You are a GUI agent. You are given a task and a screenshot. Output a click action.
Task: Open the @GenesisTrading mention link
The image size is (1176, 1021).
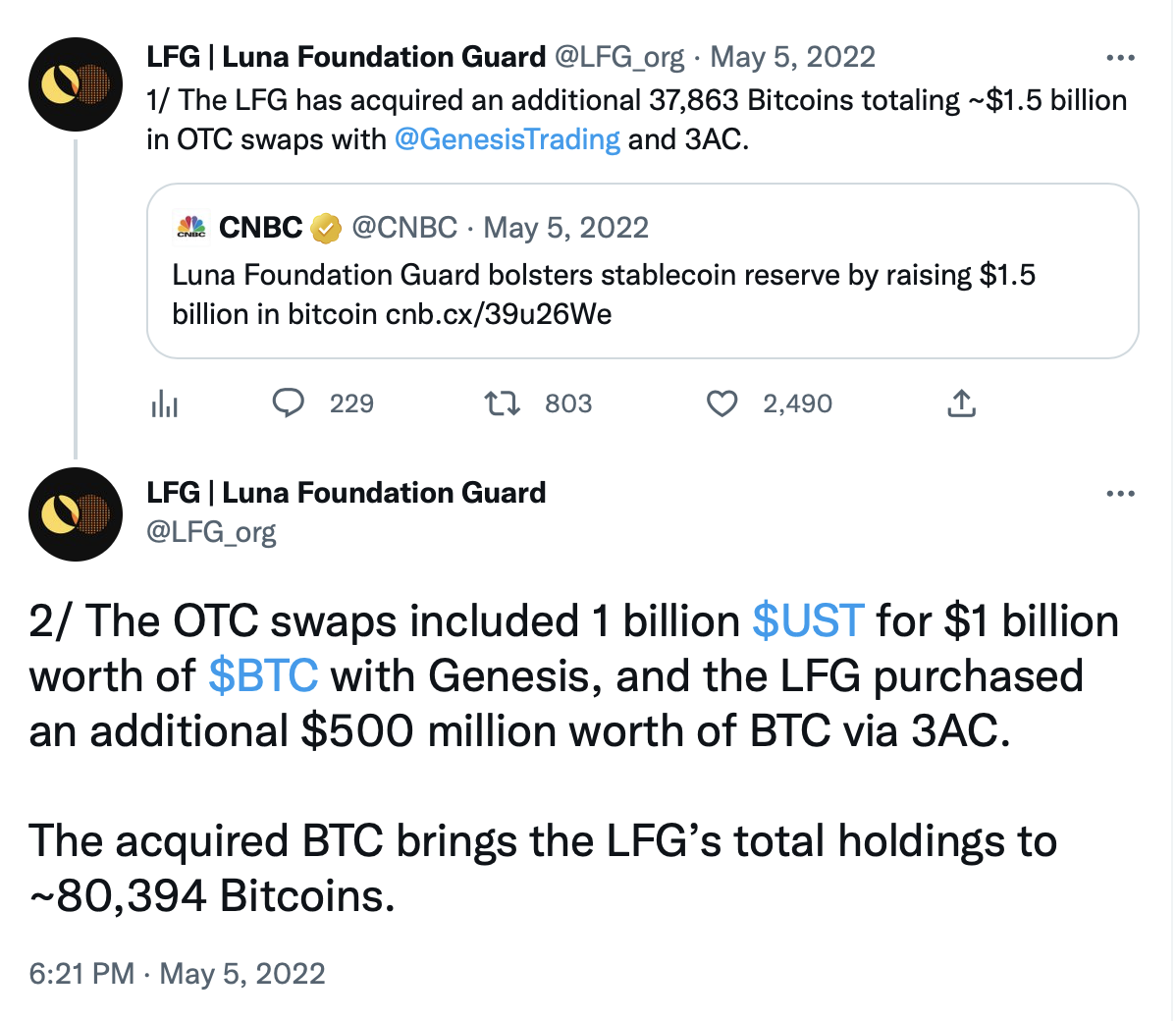point(507,139)
